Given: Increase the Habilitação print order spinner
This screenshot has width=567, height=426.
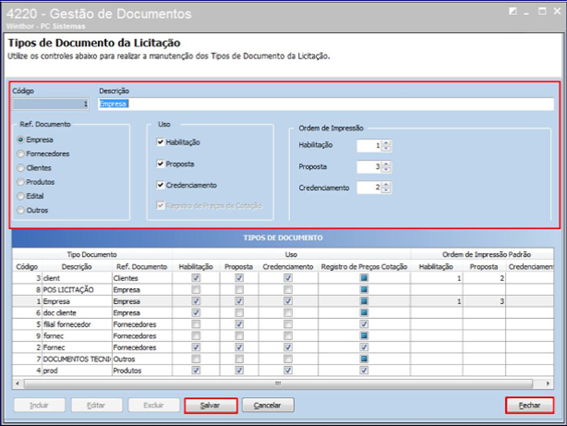Looking at the screenshot, I should (x=386, y=143).
